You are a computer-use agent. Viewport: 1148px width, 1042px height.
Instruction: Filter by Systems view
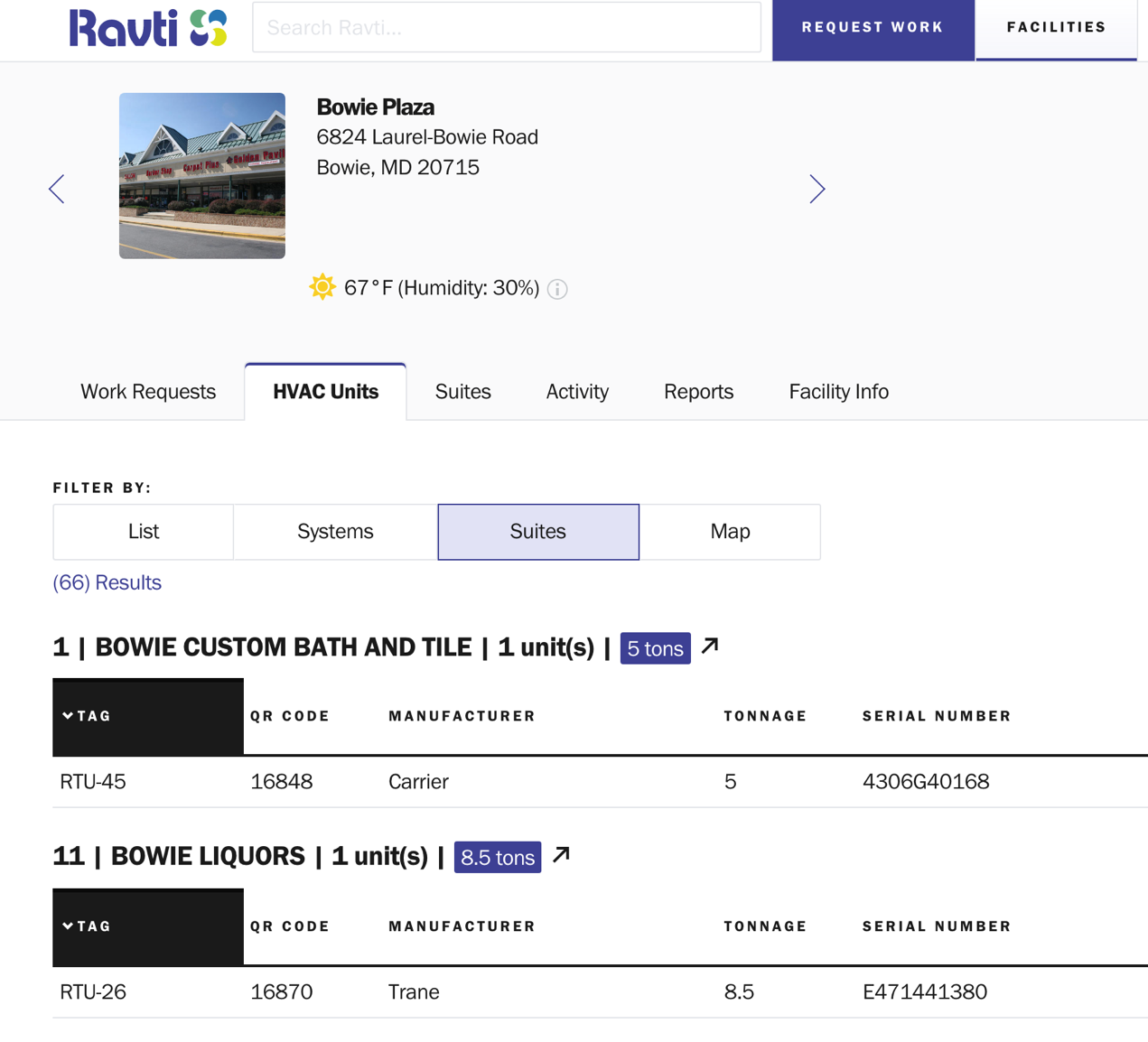point(335,532)
